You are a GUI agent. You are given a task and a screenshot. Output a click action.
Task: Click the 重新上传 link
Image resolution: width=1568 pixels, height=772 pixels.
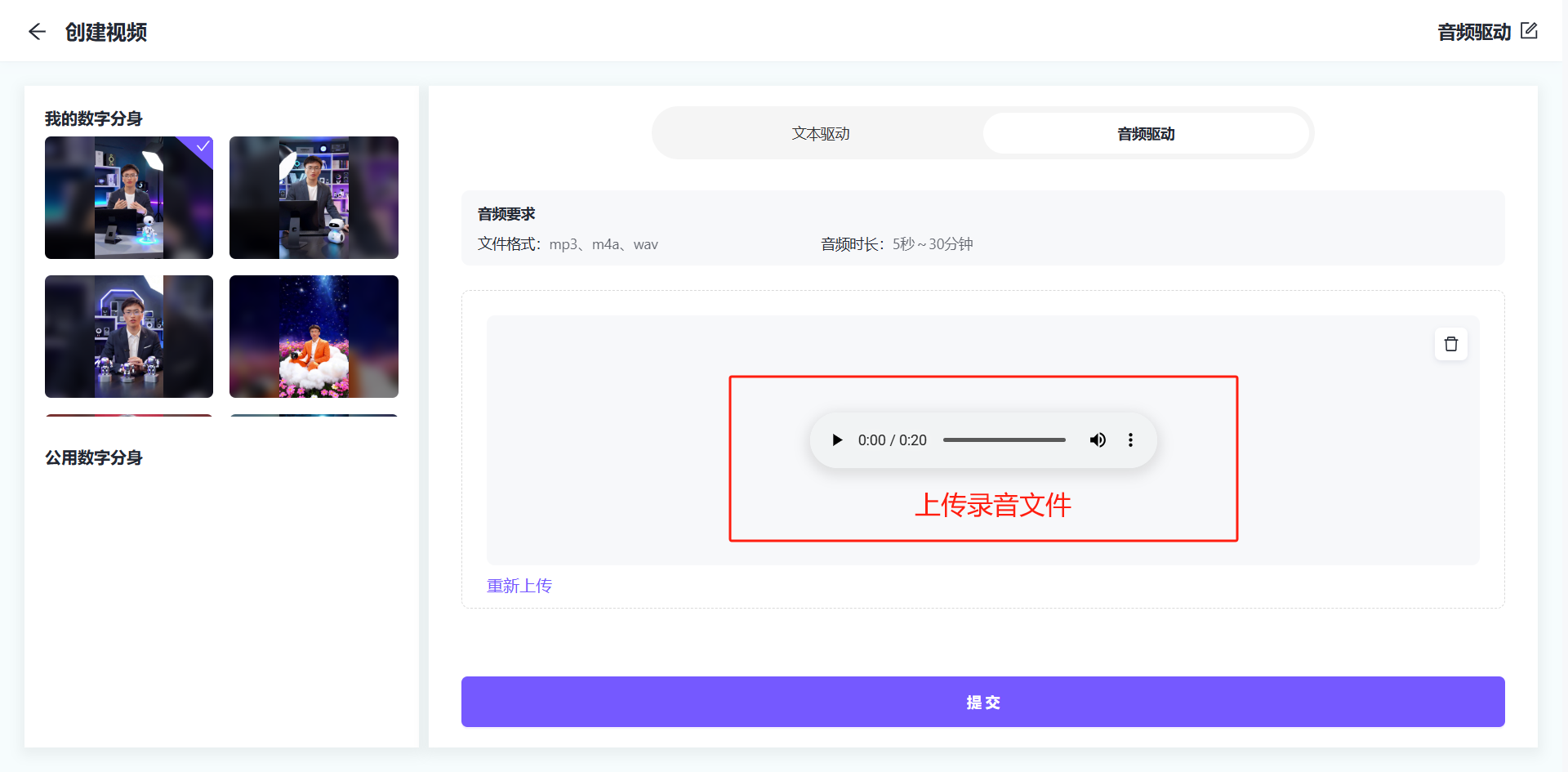click(519, 586)
